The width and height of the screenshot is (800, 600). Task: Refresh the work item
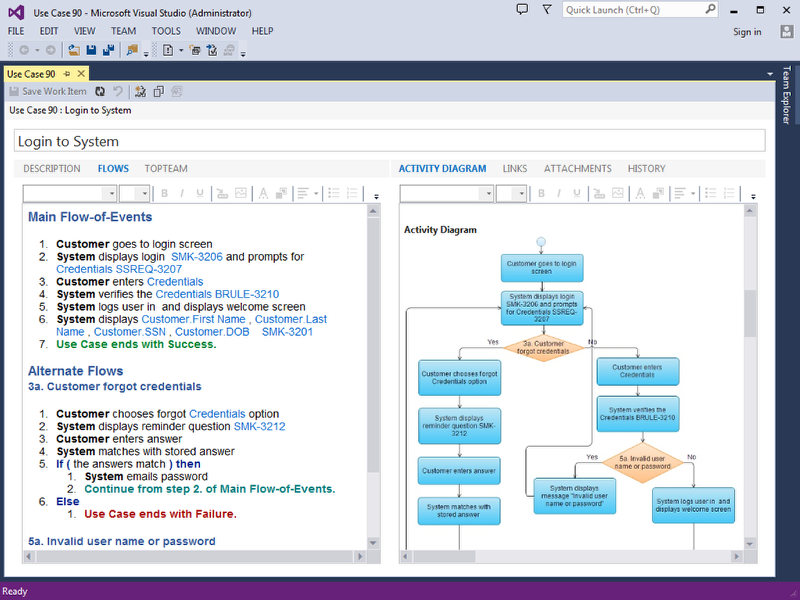point(100,91)
